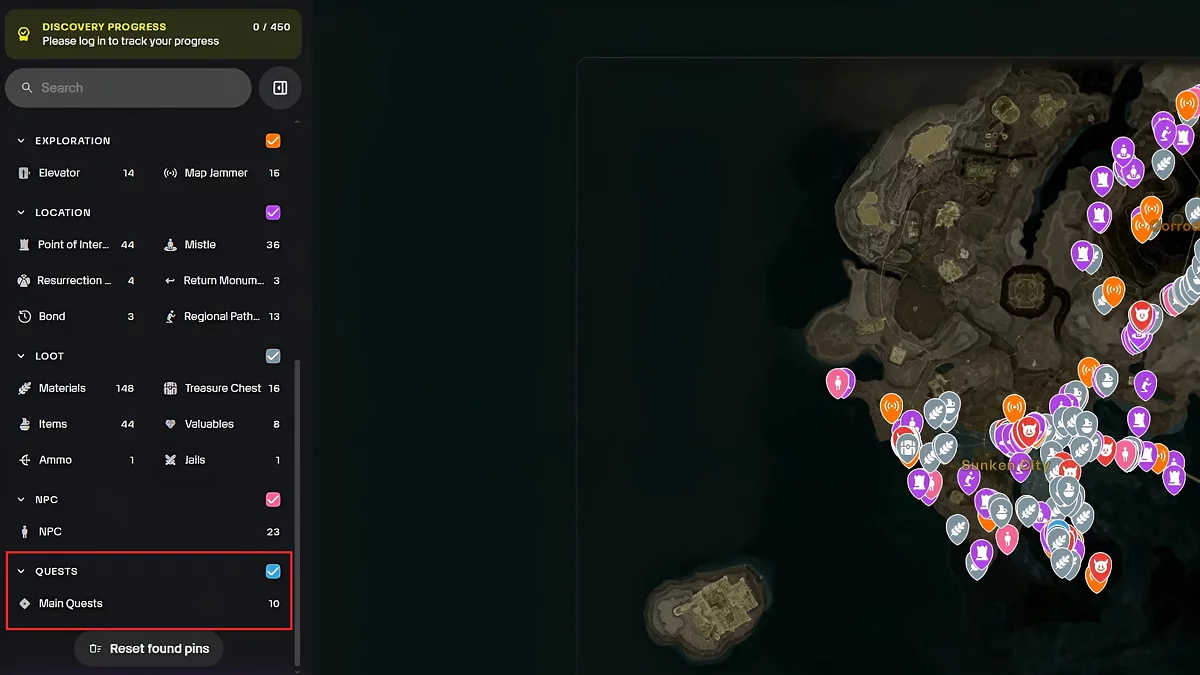
Task: Uncheck the blue Quests checkbox
Action: coord(273,572)
